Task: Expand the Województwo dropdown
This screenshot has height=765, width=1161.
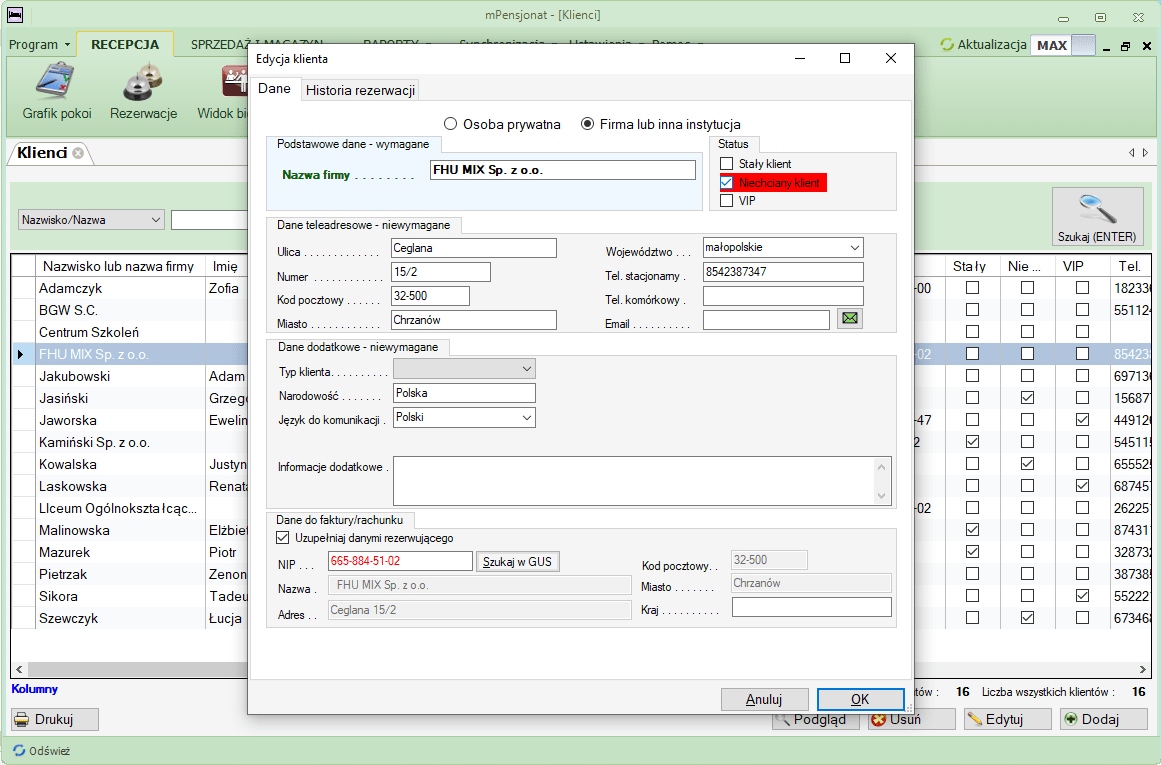Action: click(854, 247)
